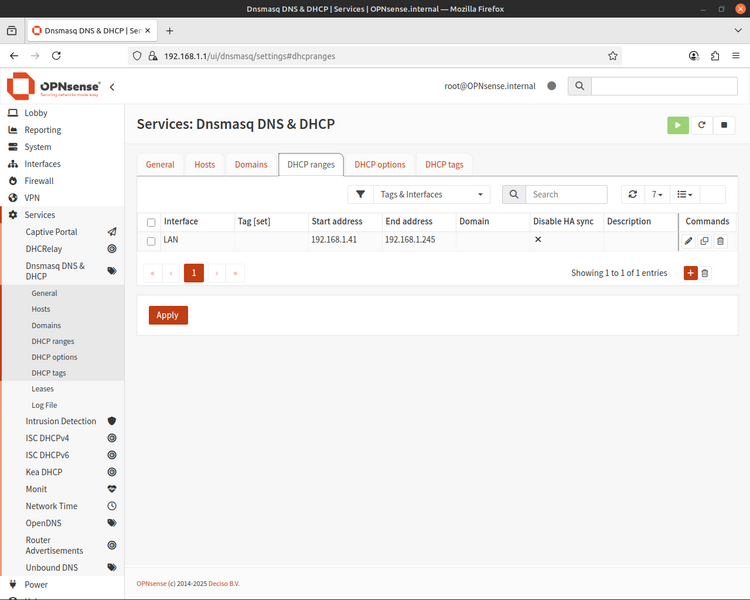Switch to the DHCP options tab
The width and height of the screenshot is (750, 600).
point(380,165)
